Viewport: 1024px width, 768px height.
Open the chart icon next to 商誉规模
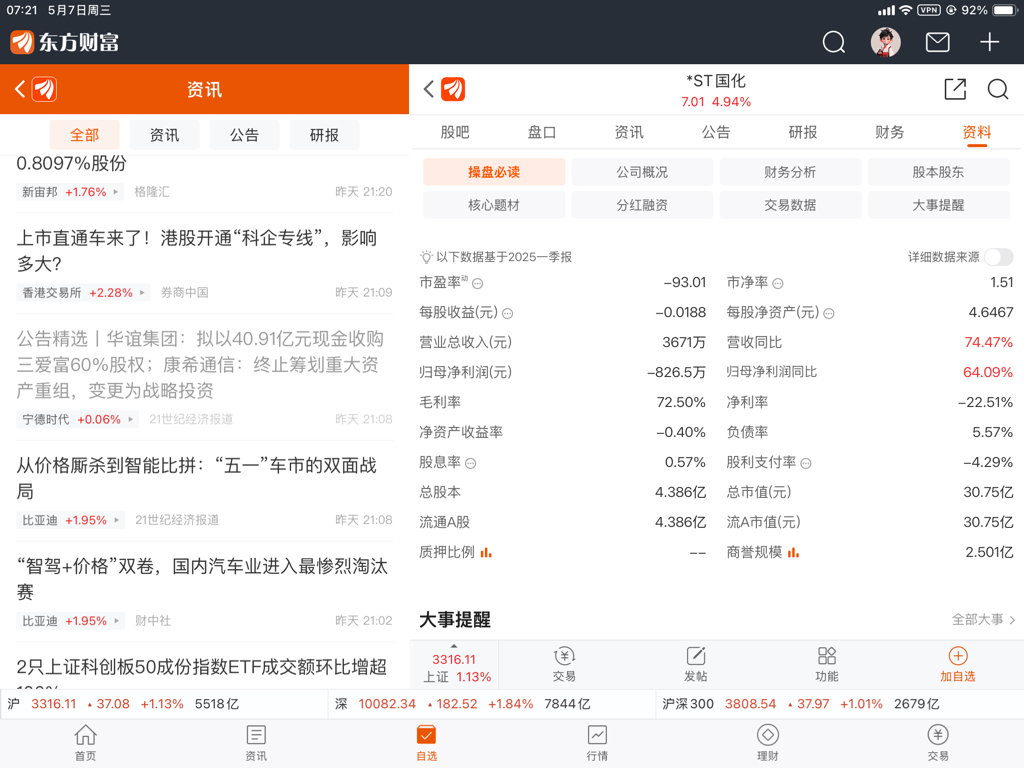click(793, 553)
